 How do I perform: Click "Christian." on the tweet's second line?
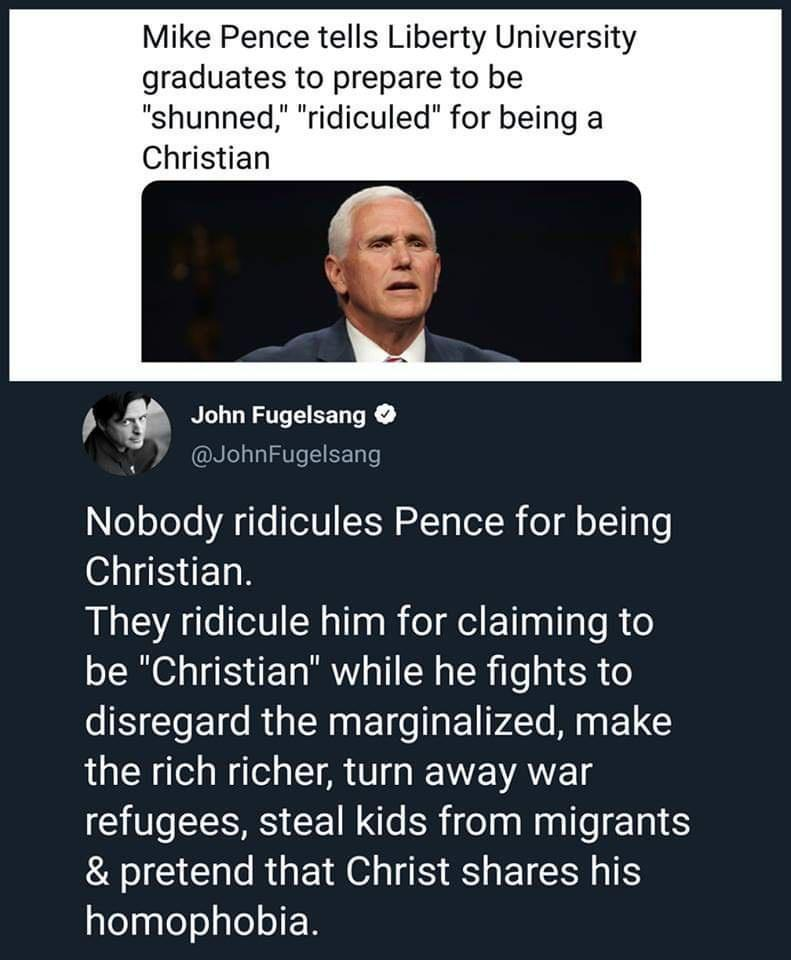coord(164,573)
